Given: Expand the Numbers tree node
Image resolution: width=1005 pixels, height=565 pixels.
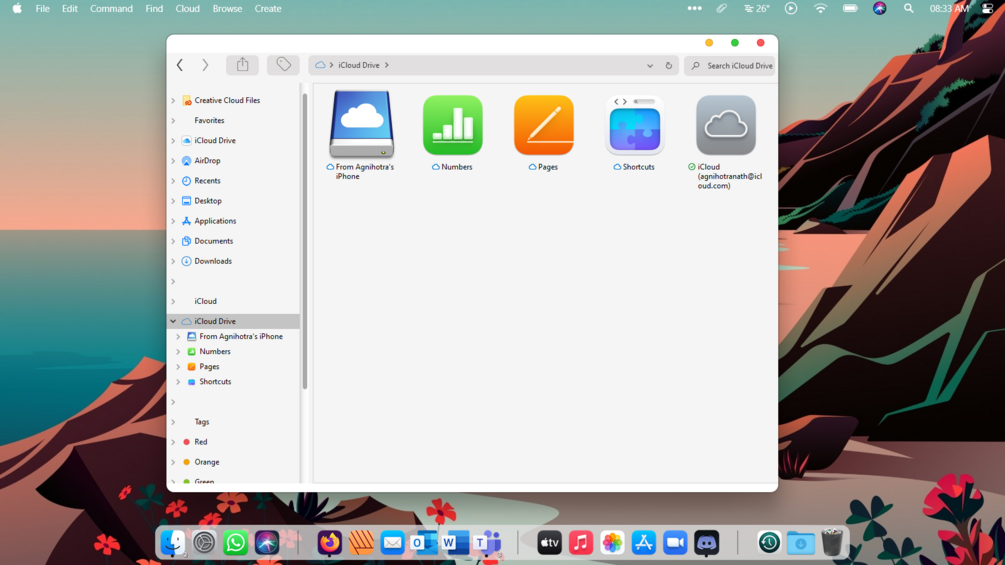Looking at the screenshot, I should 178,352.
